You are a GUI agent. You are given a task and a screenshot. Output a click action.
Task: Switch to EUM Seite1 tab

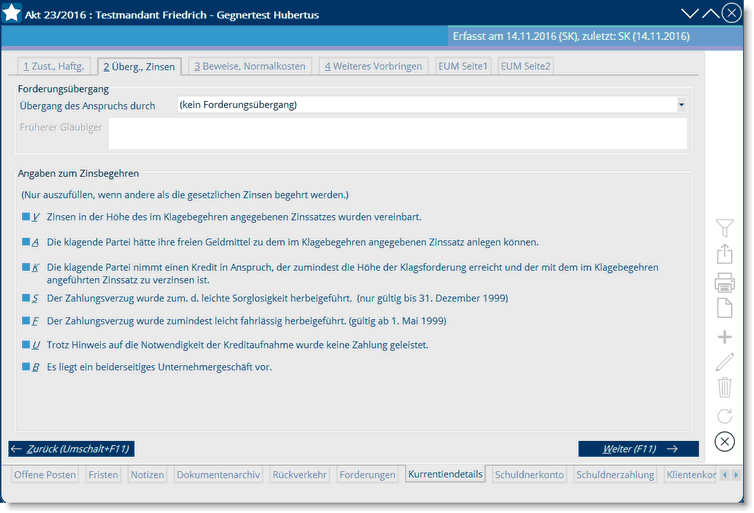click(x=463, y=66)
